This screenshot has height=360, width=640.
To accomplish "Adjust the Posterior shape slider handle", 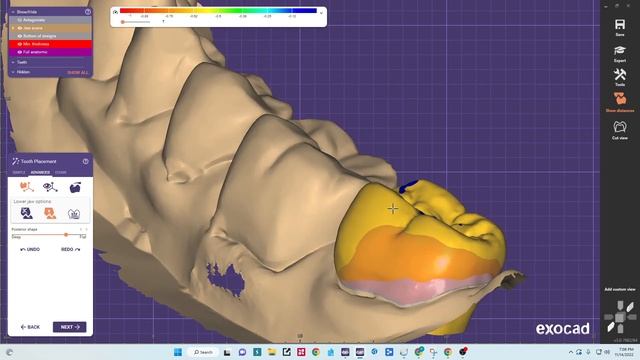I will (x=66, y=235).
